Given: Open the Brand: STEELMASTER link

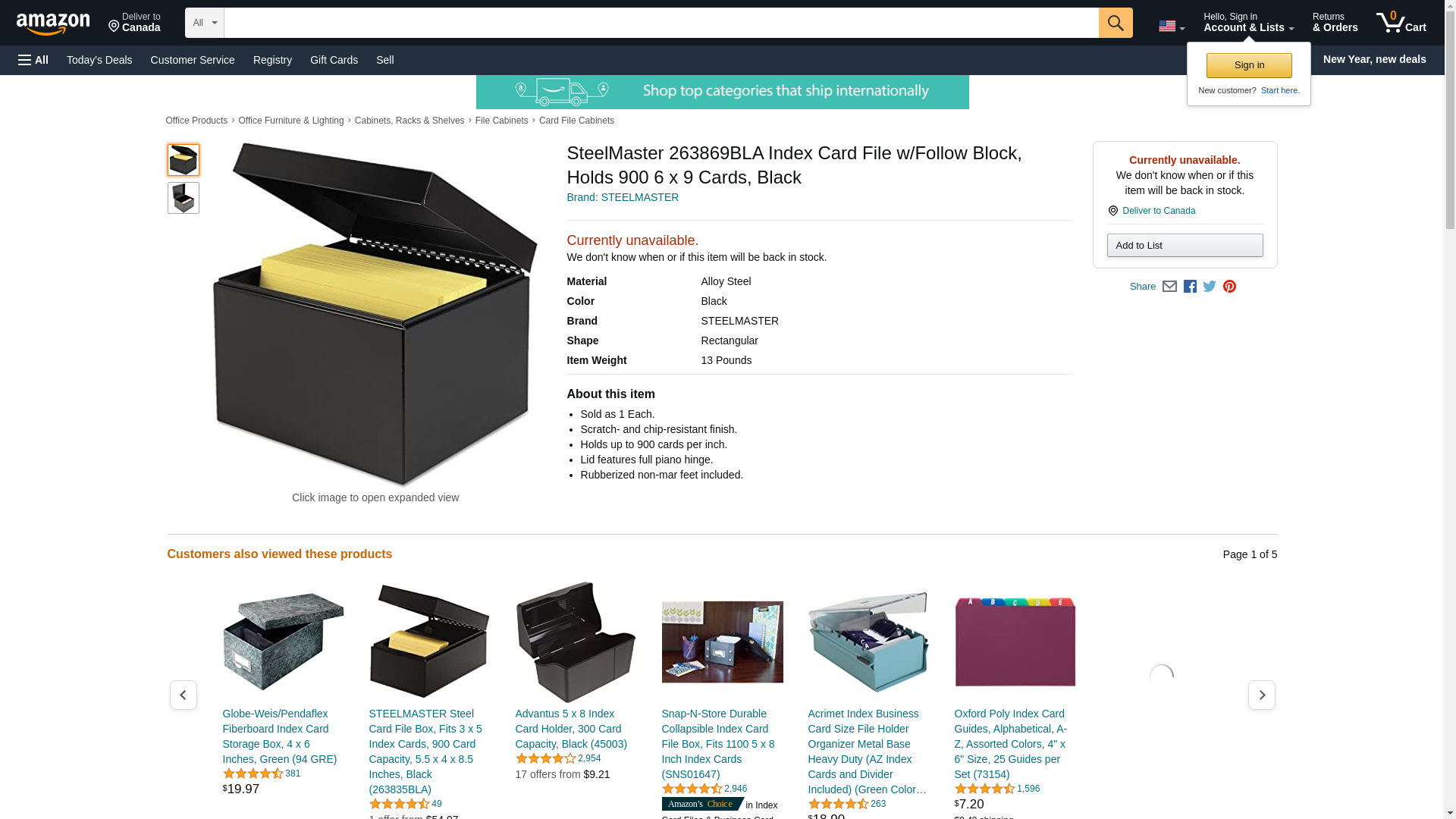Looking at the screenshot, I should click(623, 197).
